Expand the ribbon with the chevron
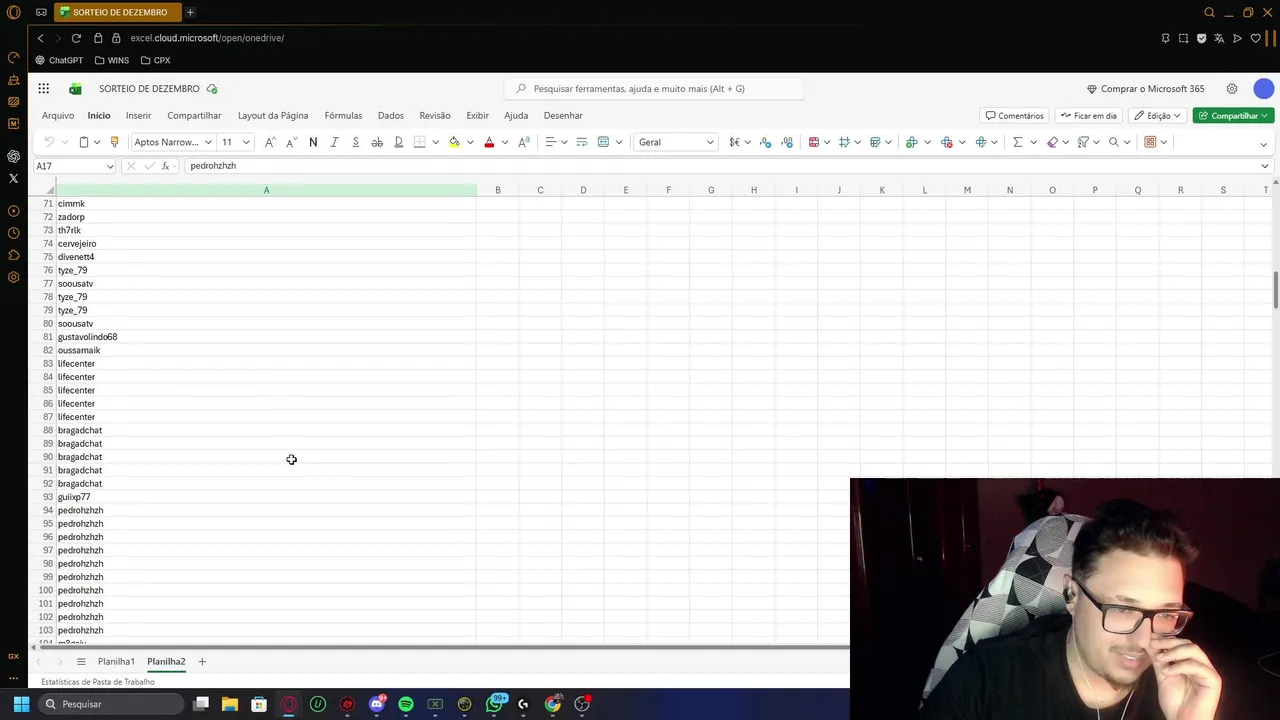1280x720 pixels. coord(1263,144)
